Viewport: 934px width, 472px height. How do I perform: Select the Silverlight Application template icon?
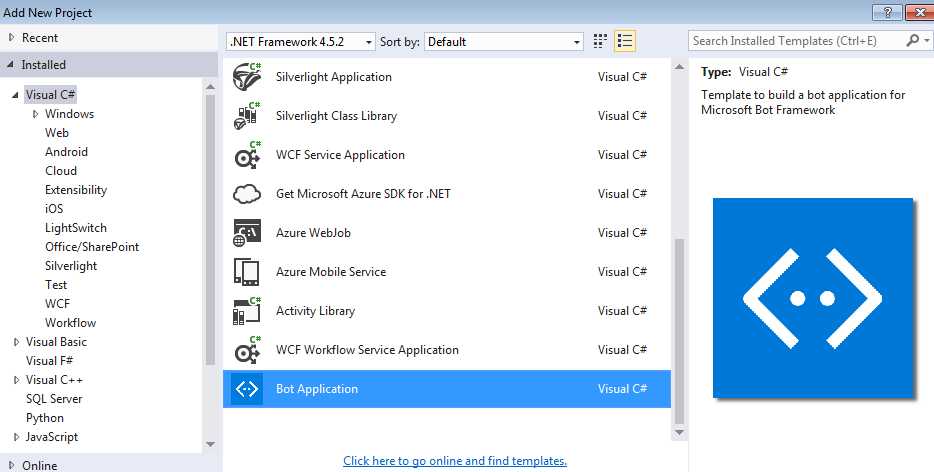247,76
